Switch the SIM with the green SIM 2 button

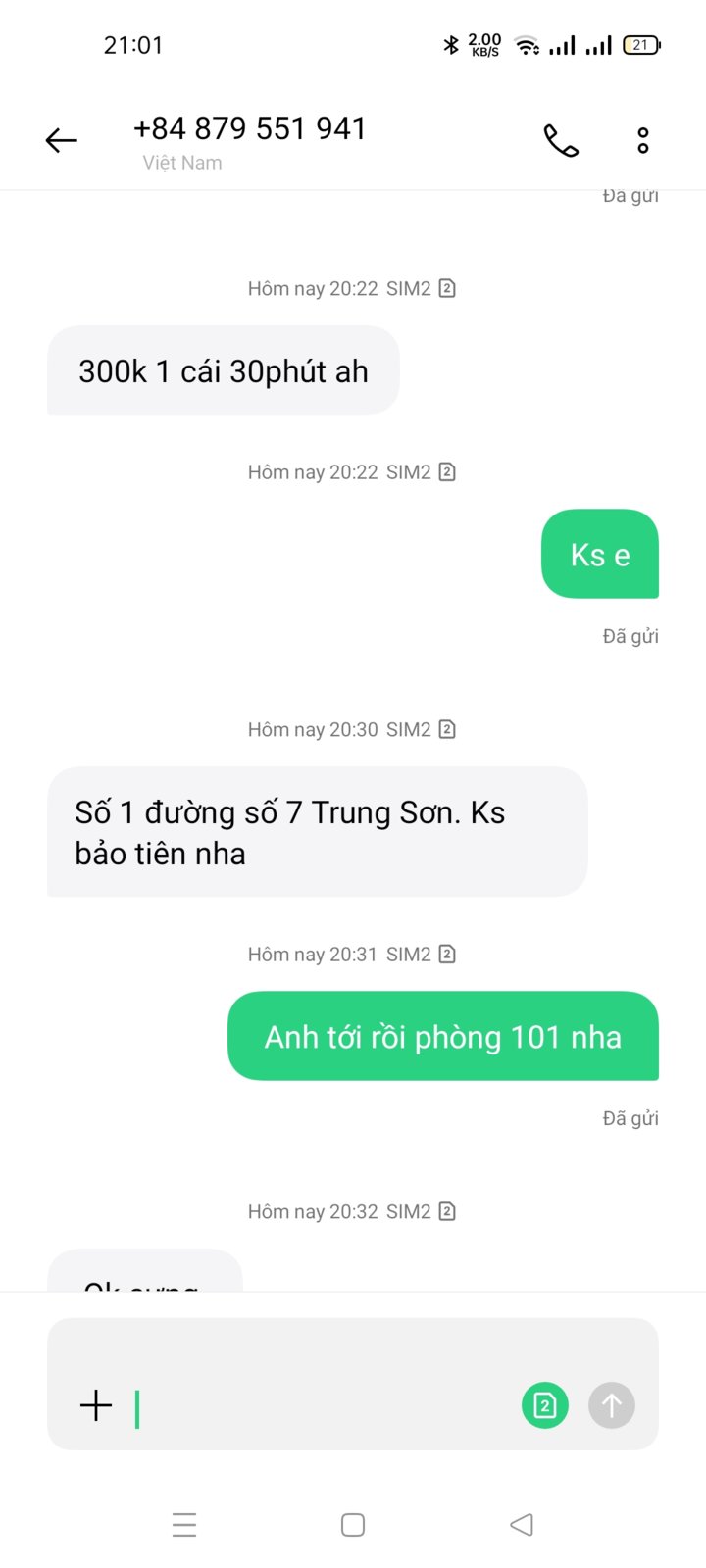point(545,1406)
